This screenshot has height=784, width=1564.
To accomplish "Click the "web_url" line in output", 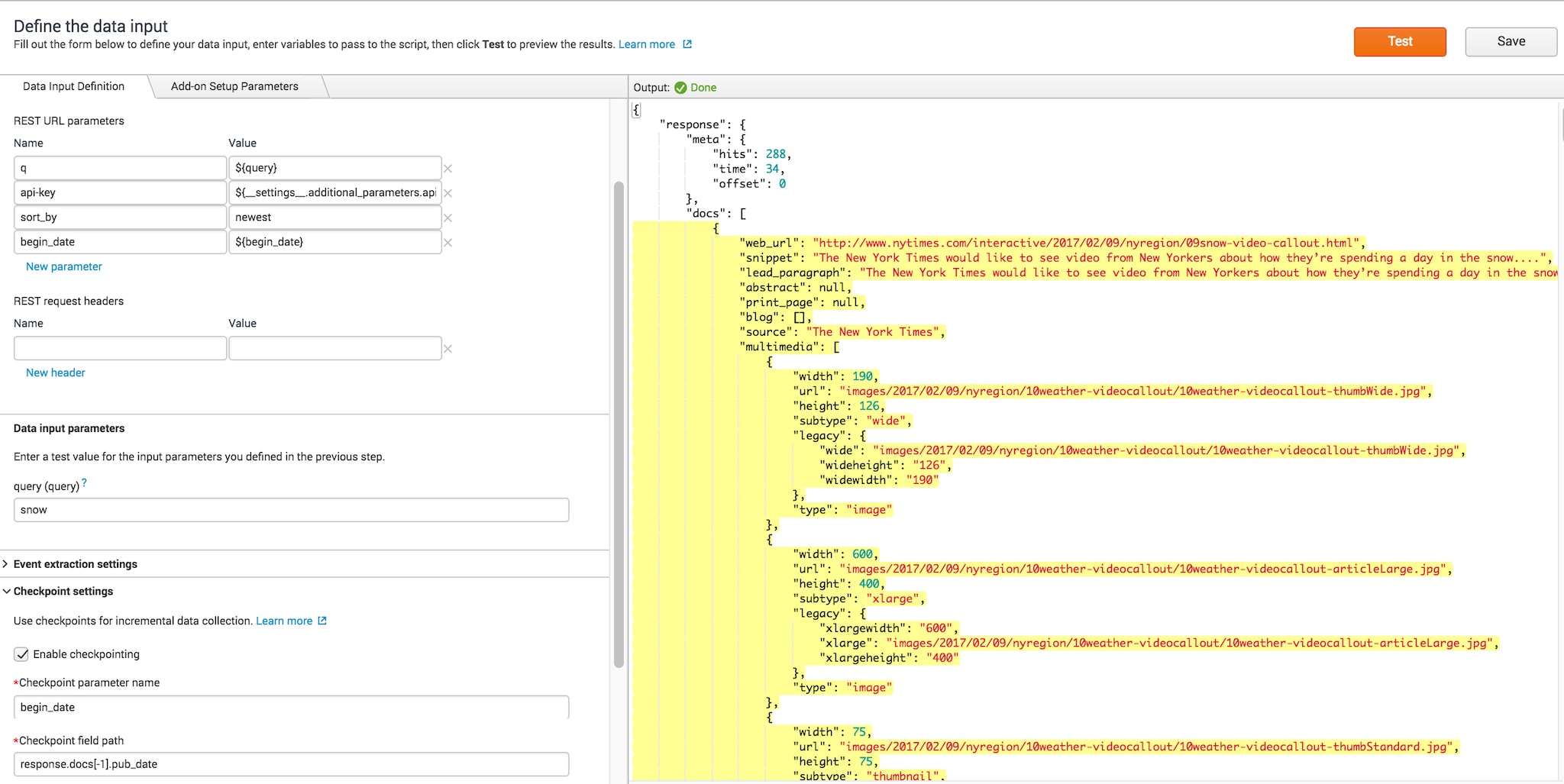I will (1052, 243).
